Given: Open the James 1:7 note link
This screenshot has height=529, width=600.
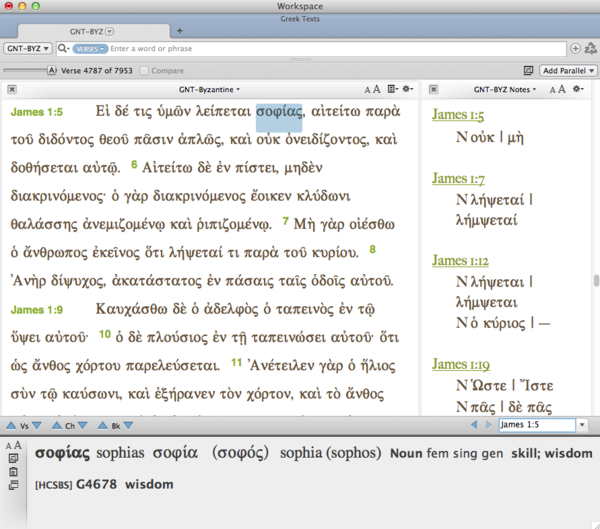Looking at the screenshot, I should click(x=458, y=179).
